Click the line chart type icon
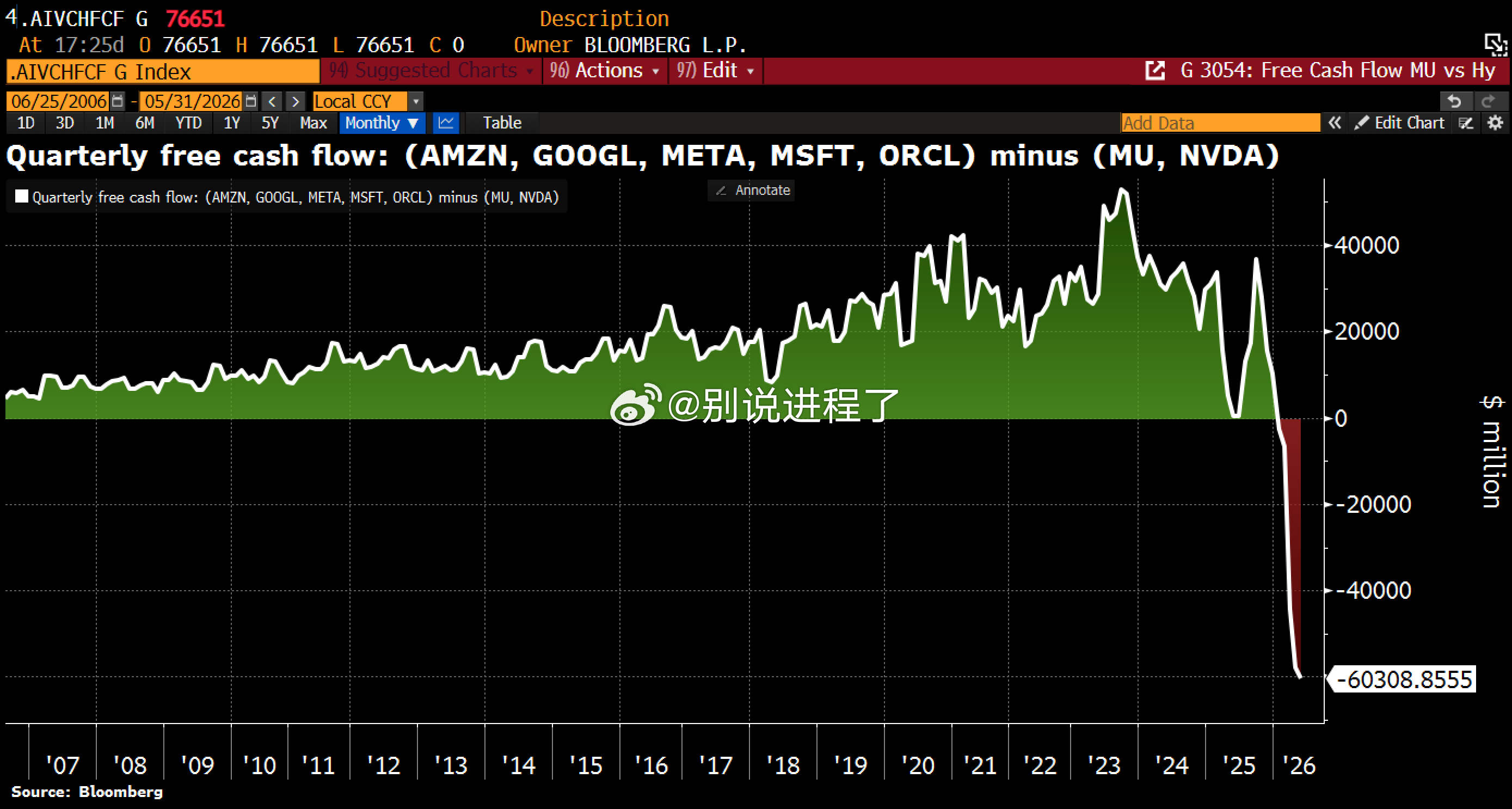Image resolution: width=1512 pixels, height=809 pixels. 446,122
